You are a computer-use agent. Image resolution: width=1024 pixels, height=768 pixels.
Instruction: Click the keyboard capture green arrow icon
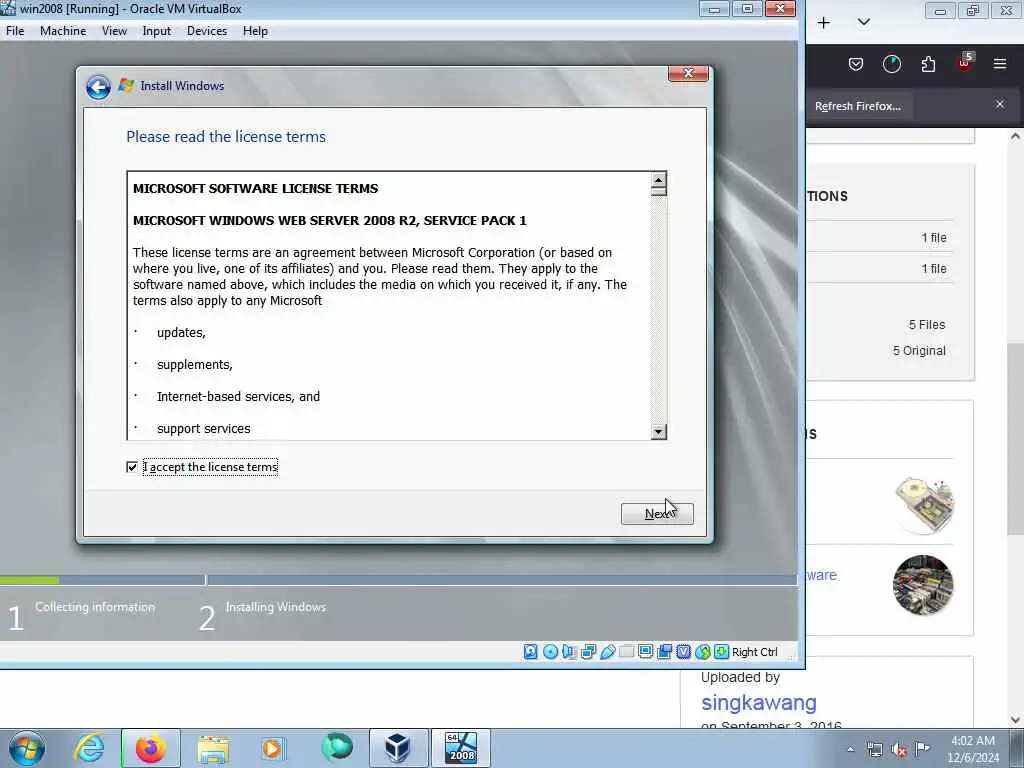[721, 651]
